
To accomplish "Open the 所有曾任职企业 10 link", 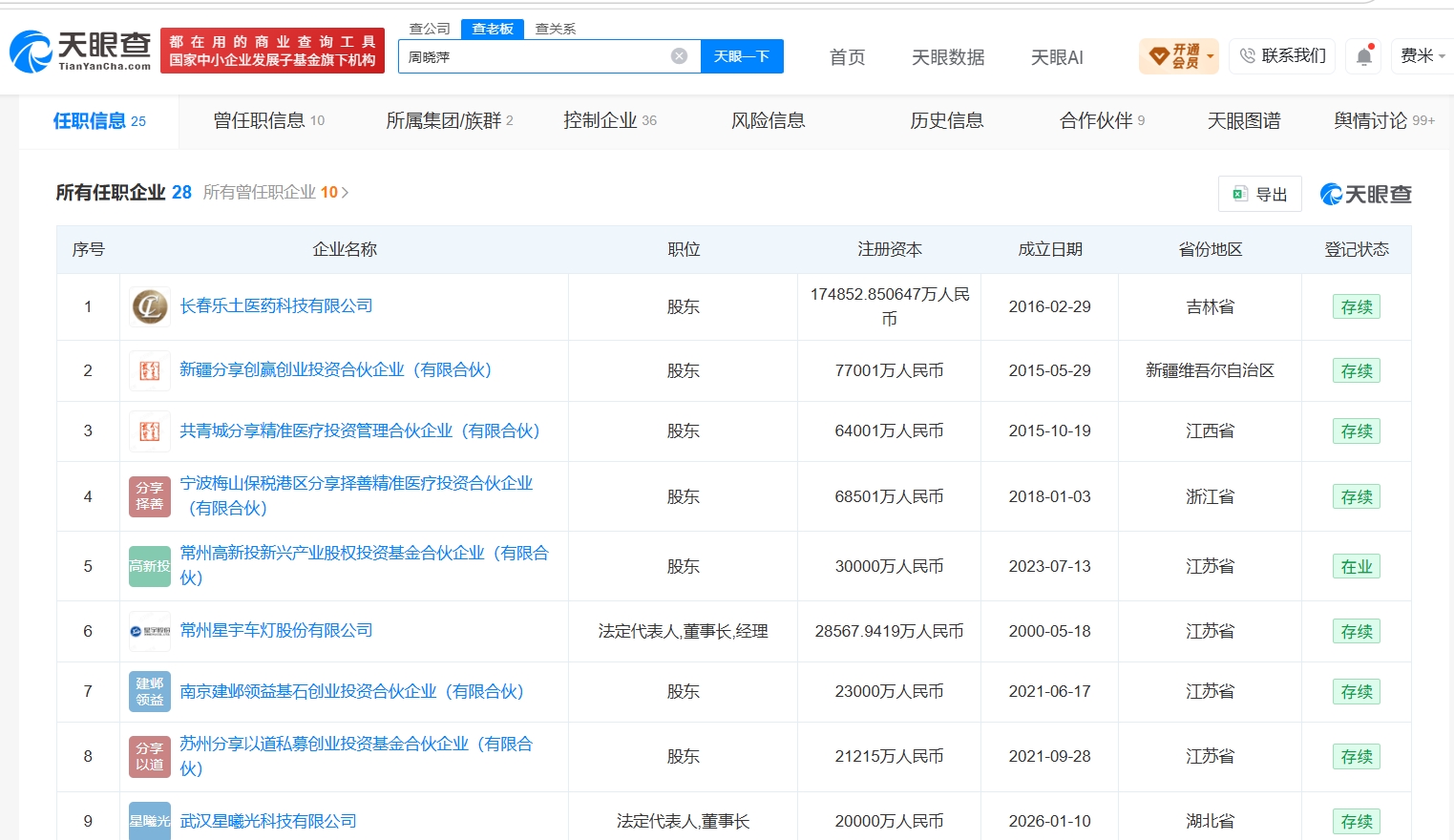I will point(276,192).
